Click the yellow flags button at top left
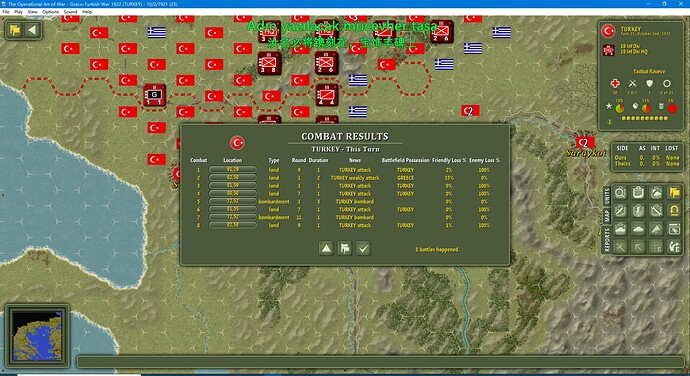The height and width of the screenshot is (376, 690). [x=15, y=30]
